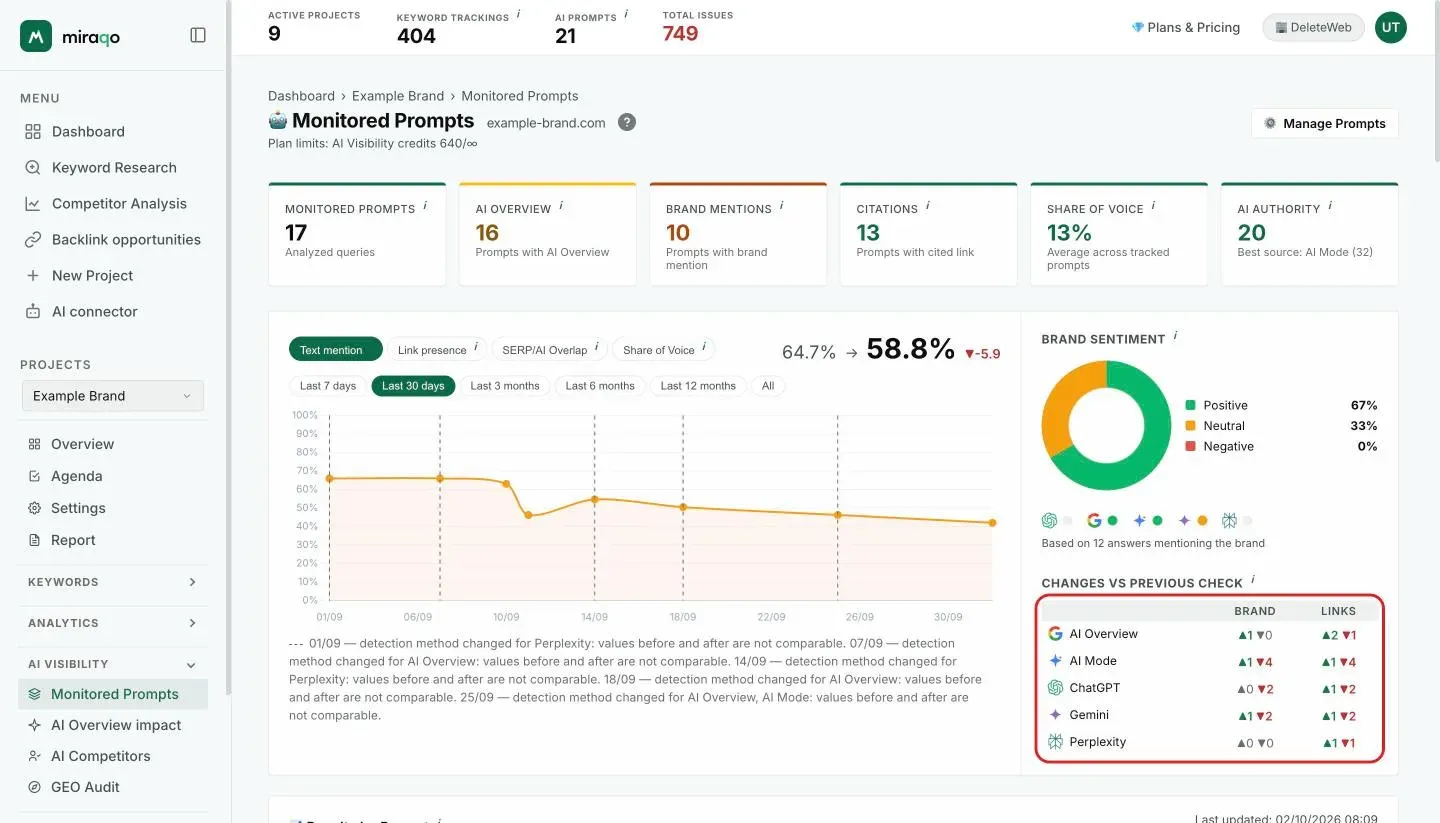
Task: Switch chart to Link presence
Action: (437, 349)
